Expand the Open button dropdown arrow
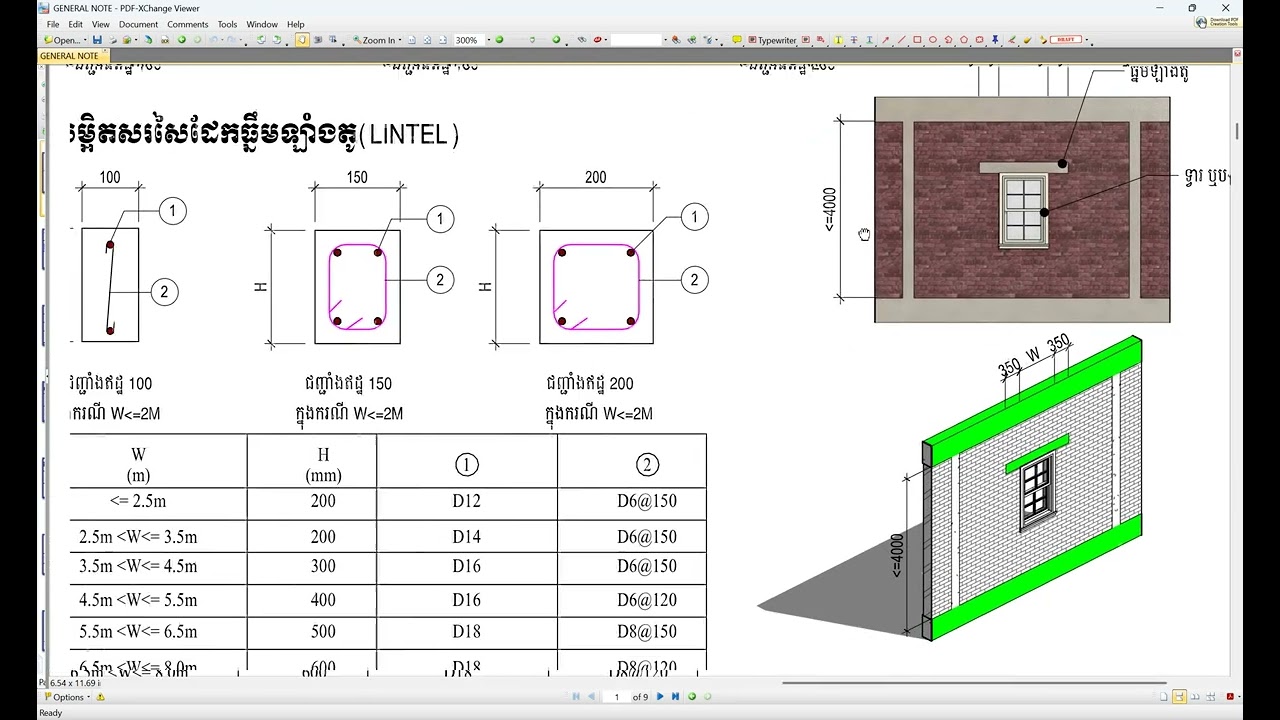1280x720 pixels. 85,40
